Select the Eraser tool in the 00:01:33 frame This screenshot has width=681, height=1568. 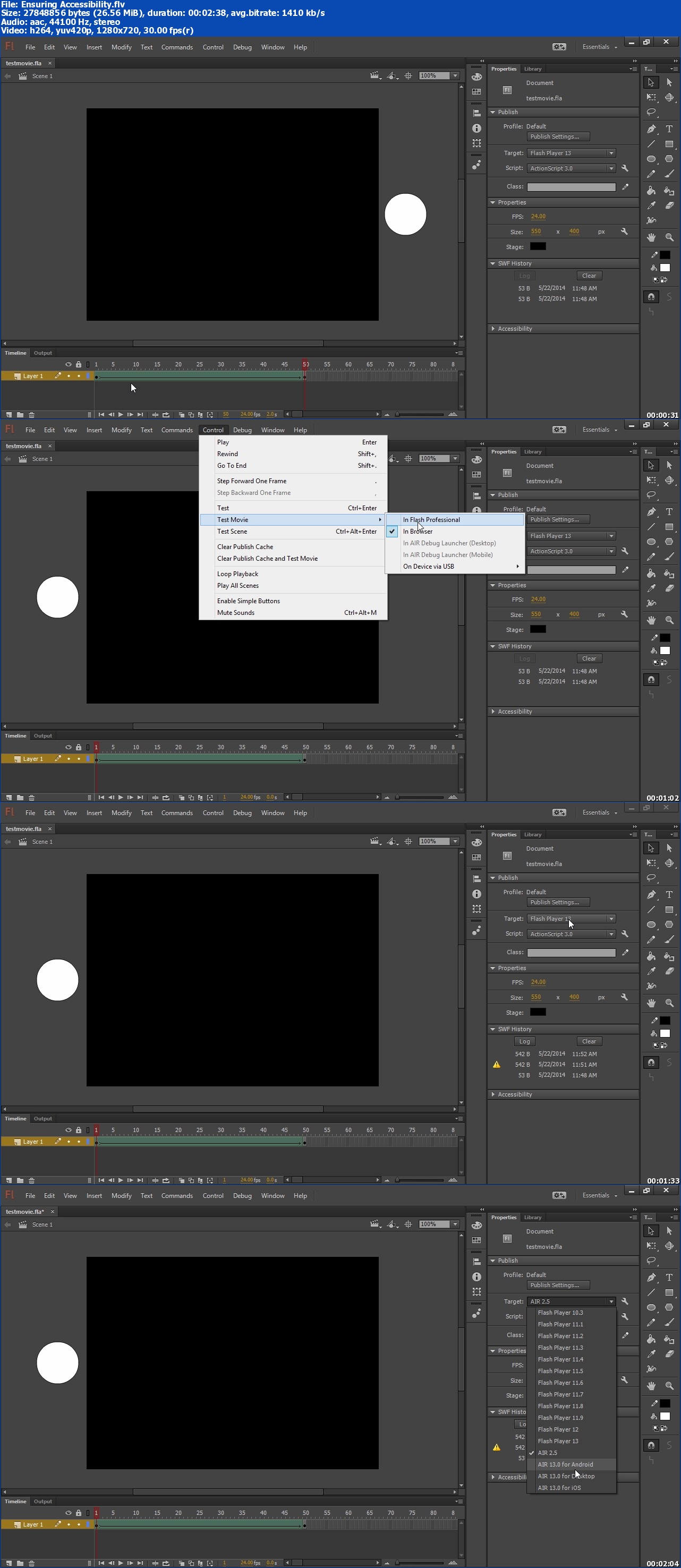[669, 971]
